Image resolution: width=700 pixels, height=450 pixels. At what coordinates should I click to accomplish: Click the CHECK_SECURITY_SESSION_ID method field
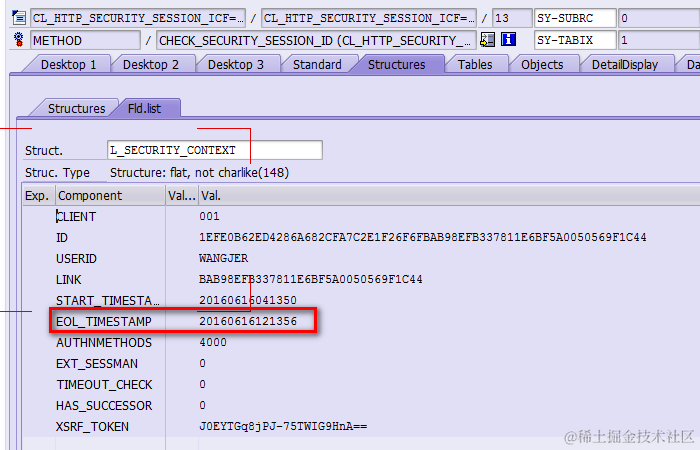tap(316, 40)
